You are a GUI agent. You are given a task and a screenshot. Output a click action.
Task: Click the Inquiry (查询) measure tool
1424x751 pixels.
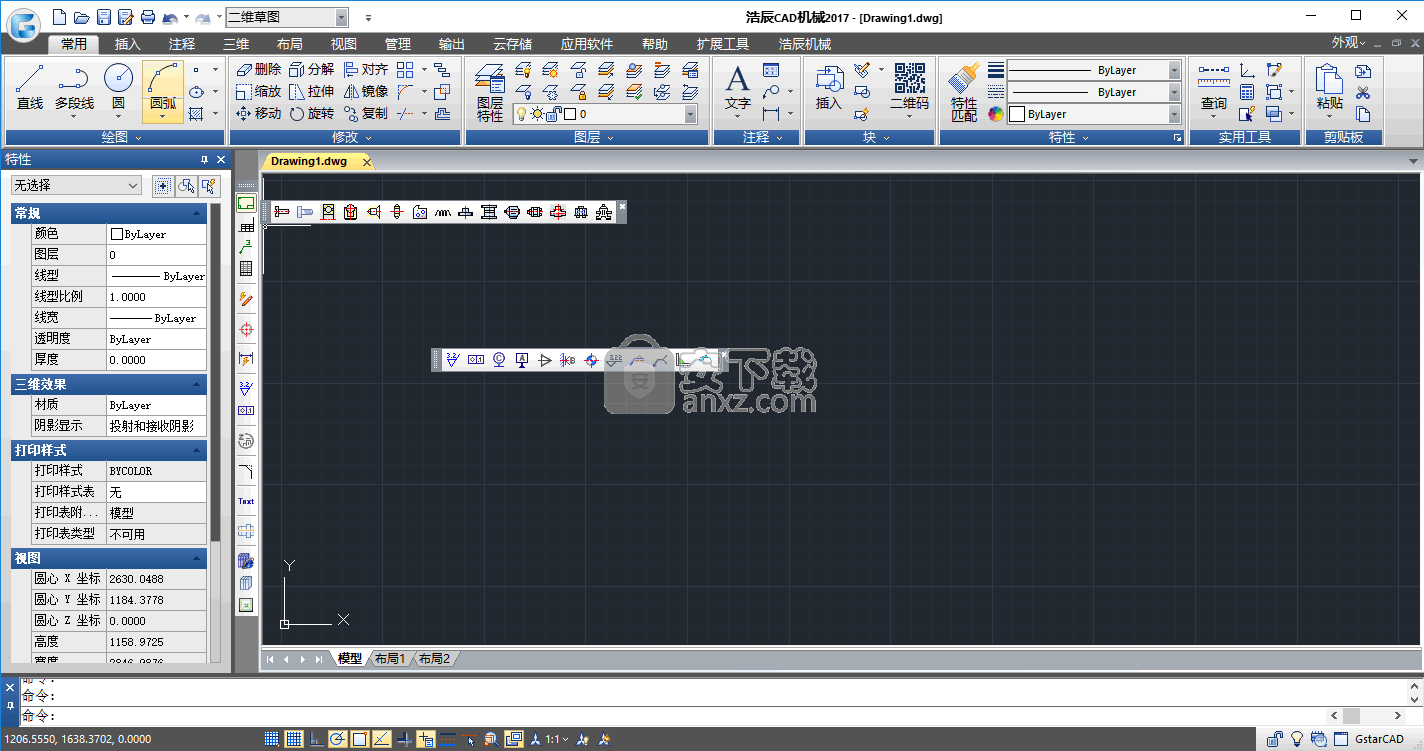tap(1213, 90)
